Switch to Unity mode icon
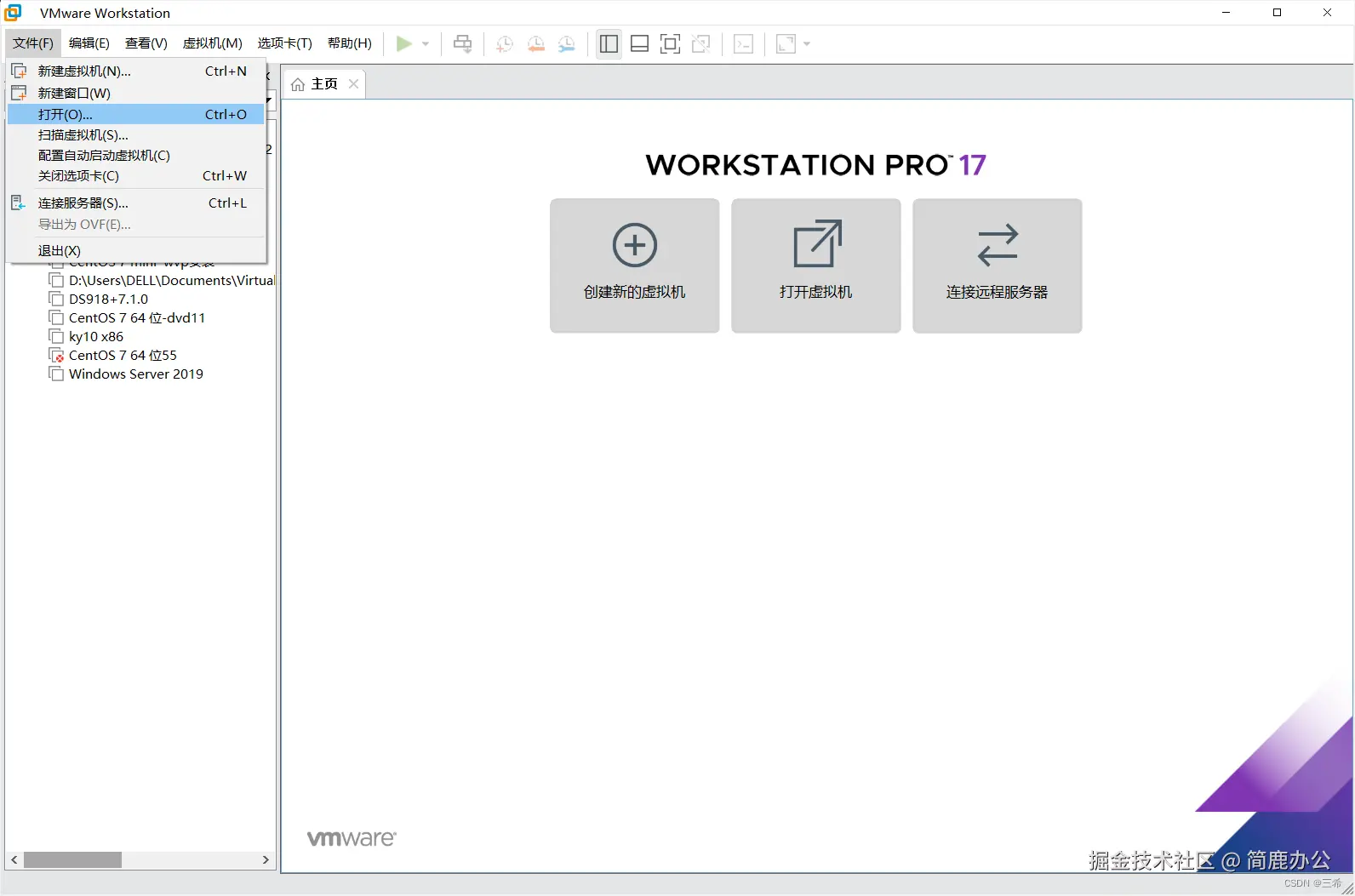This screenshot has width=1355, height=896. pos(700,43)
